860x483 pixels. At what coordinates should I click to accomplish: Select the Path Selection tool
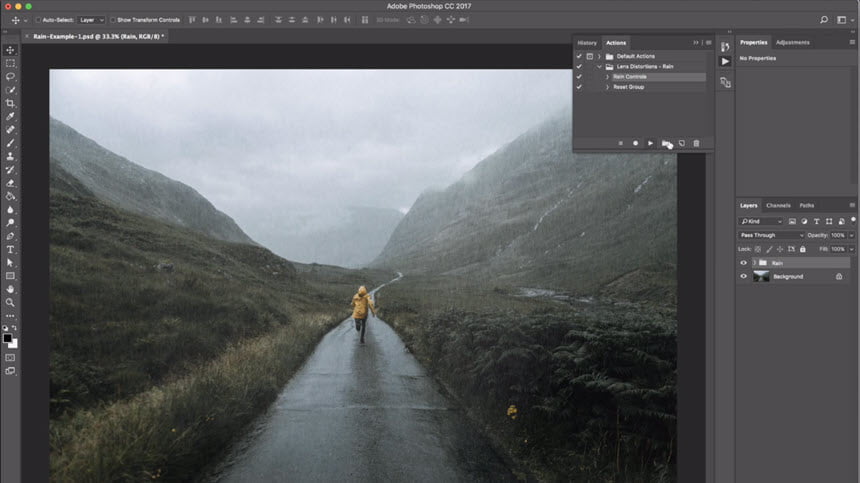coord(10,263)
